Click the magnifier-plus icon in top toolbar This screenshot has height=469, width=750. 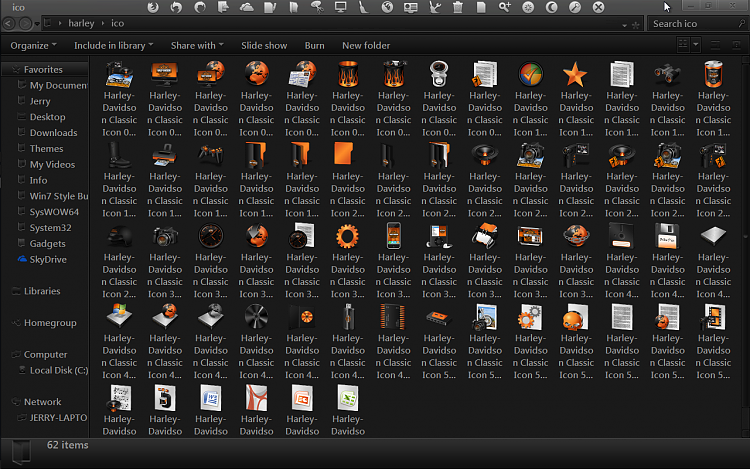pyautogui.click(x=505, y=7)
